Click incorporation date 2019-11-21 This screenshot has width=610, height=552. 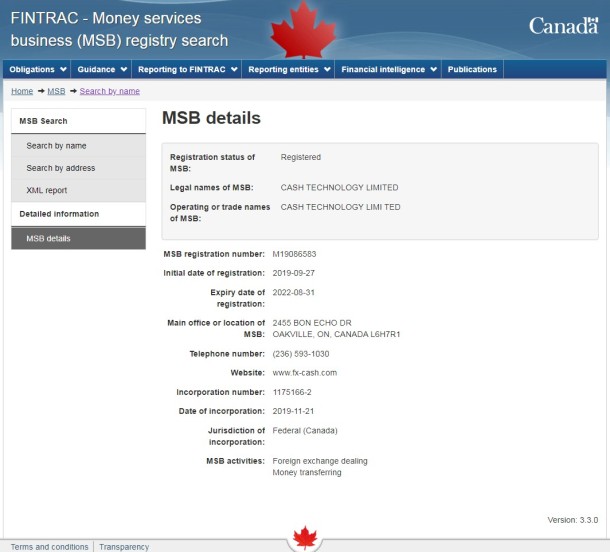coord(293,411)
